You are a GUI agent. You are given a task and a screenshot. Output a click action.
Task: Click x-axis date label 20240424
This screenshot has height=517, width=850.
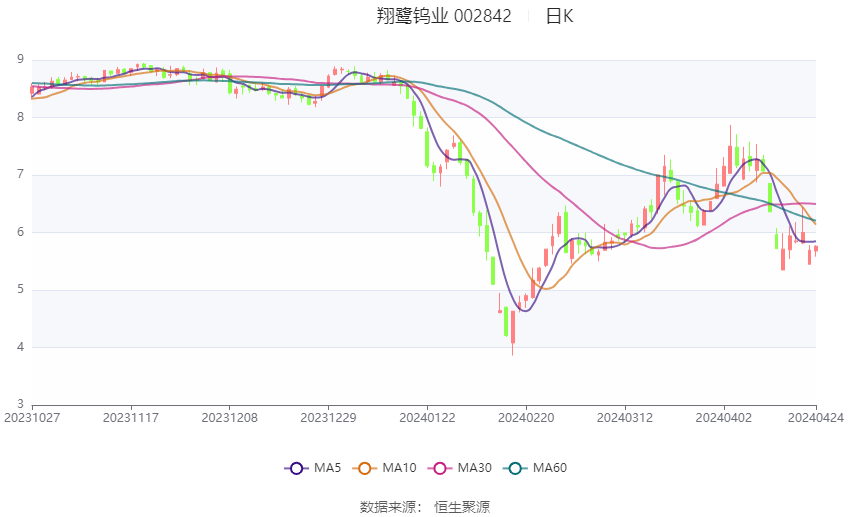click(x=816, y=418)
